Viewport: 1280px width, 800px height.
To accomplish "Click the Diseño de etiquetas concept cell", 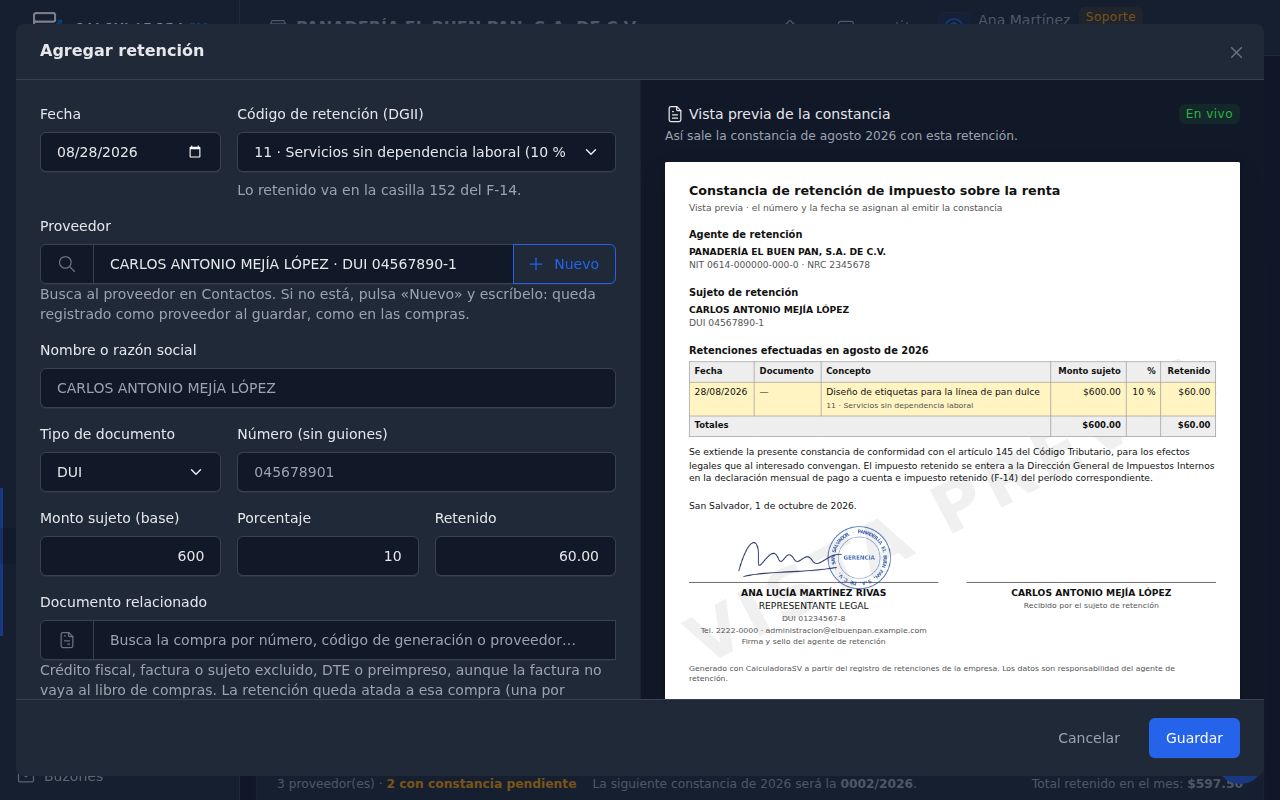I will click(935, 399).
